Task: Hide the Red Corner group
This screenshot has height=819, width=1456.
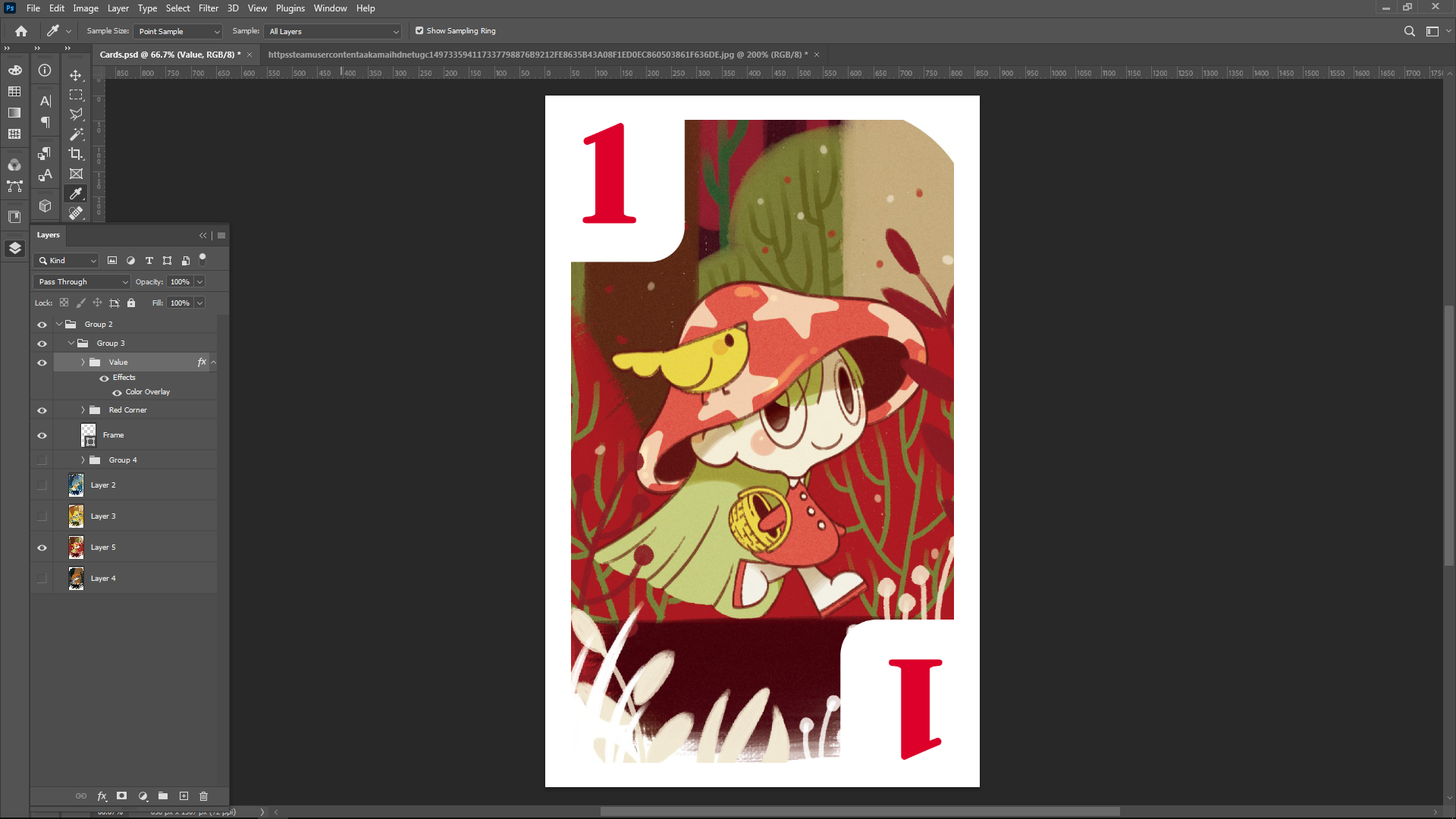Action: click(x=42, y=410)
